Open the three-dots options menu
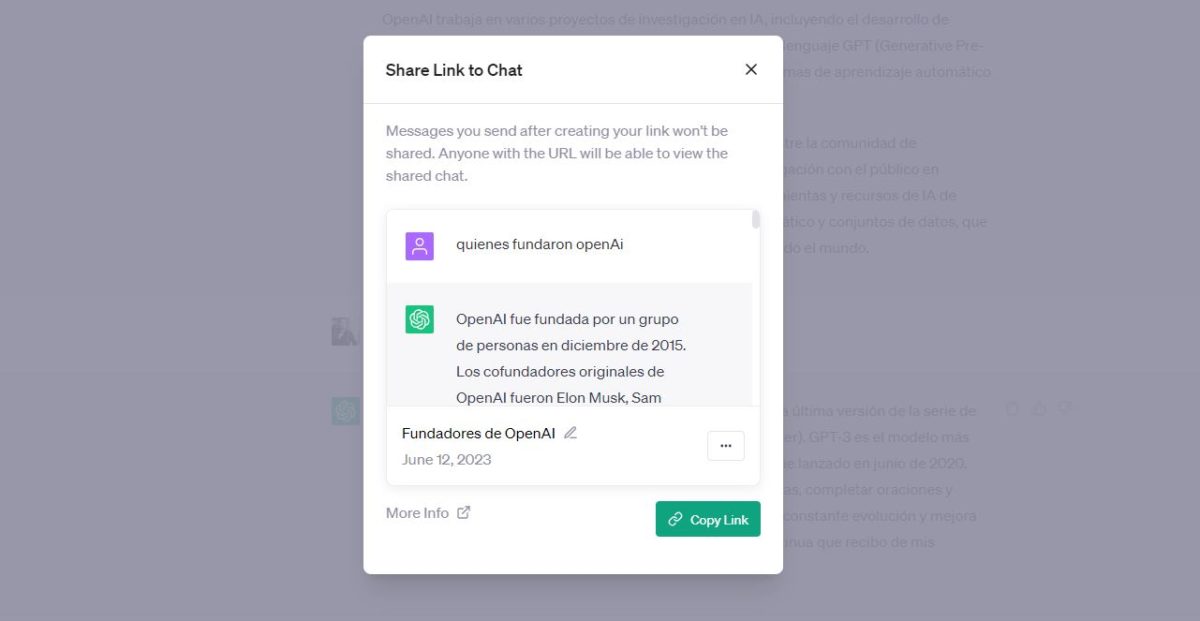Screen dimensions: 1200x621 (726, 446)
